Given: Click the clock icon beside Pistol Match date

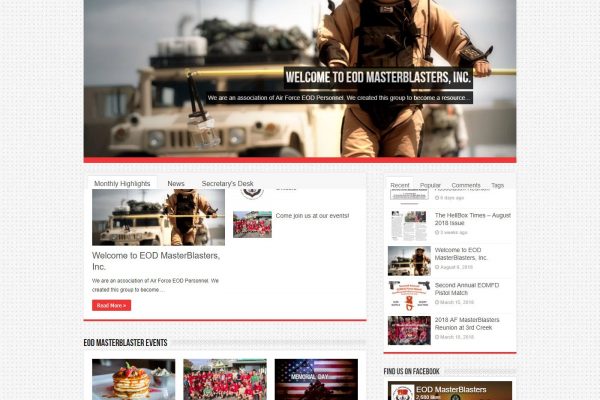Looking at the screenshot, I should click(x=437, y=302).
